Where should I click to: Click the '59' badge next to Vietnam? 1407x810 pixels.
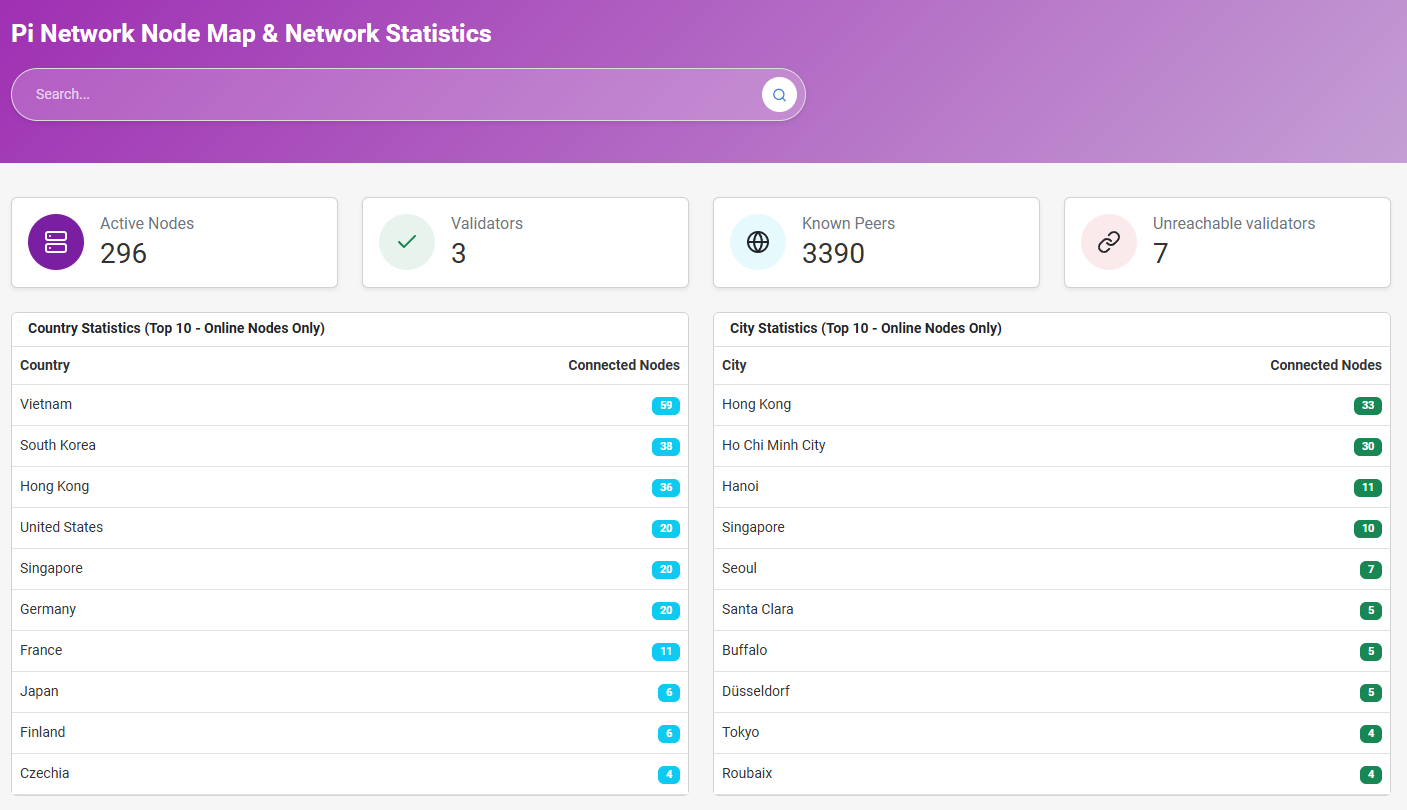point(667,405)
